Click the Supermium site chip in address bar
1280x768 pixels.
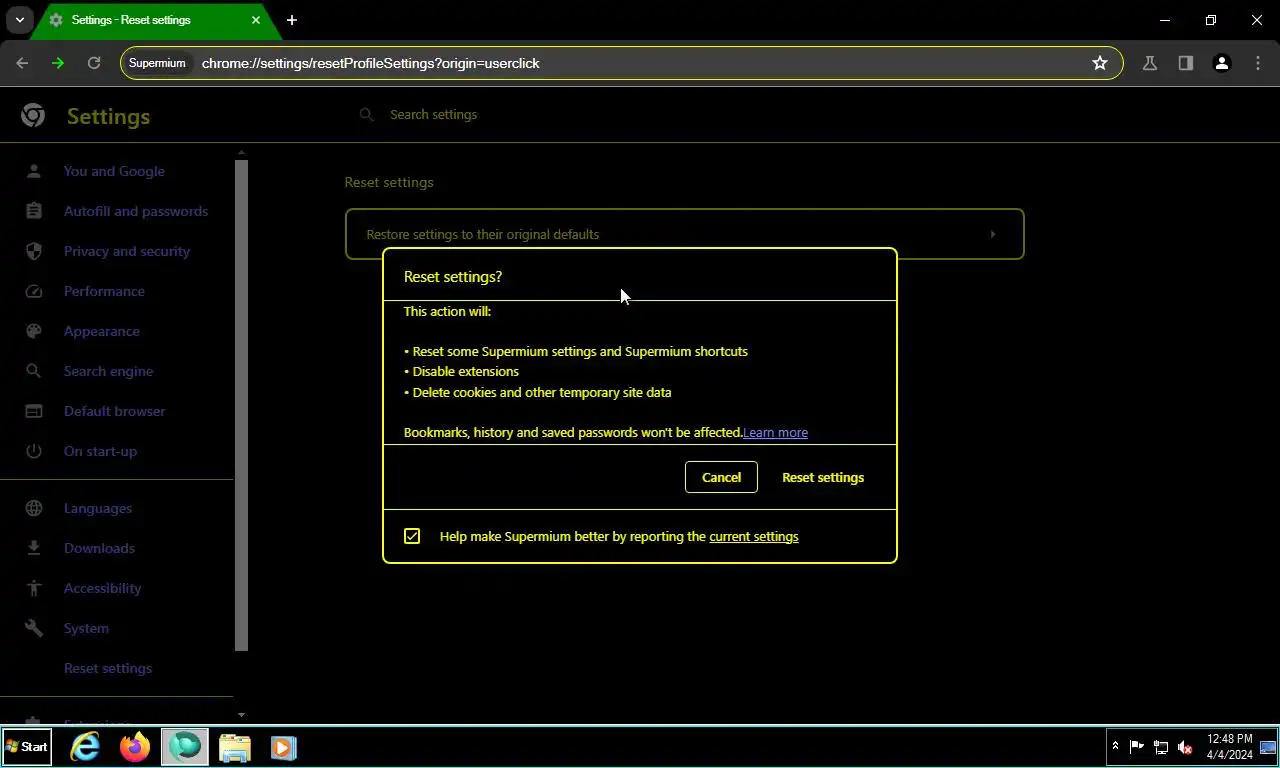157,63
